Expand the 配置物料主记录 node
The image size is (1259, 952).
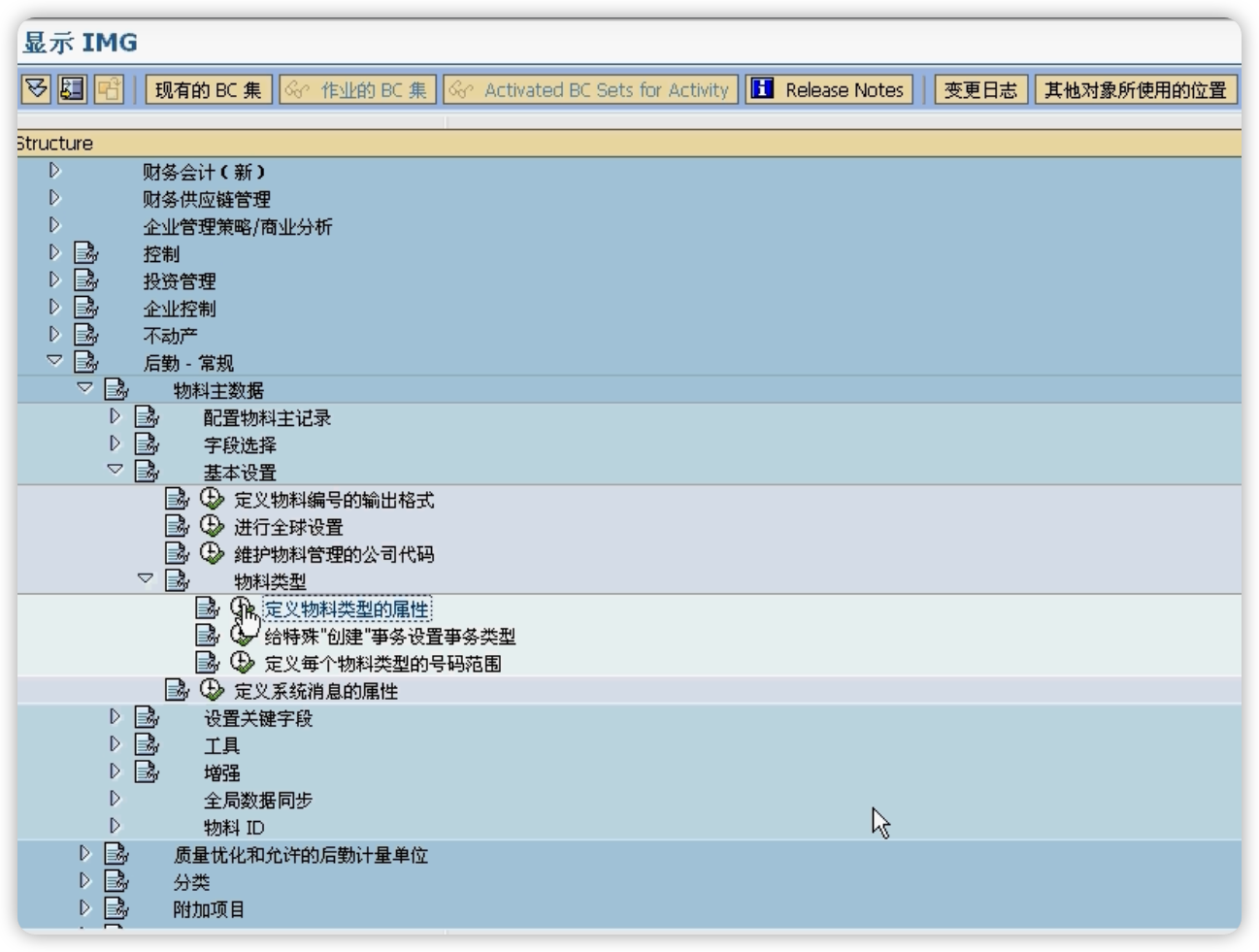pos(115,416)
